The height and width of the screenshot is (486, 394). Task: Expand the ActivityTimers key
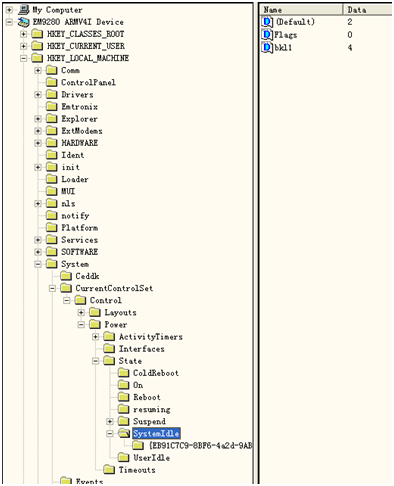95,337
